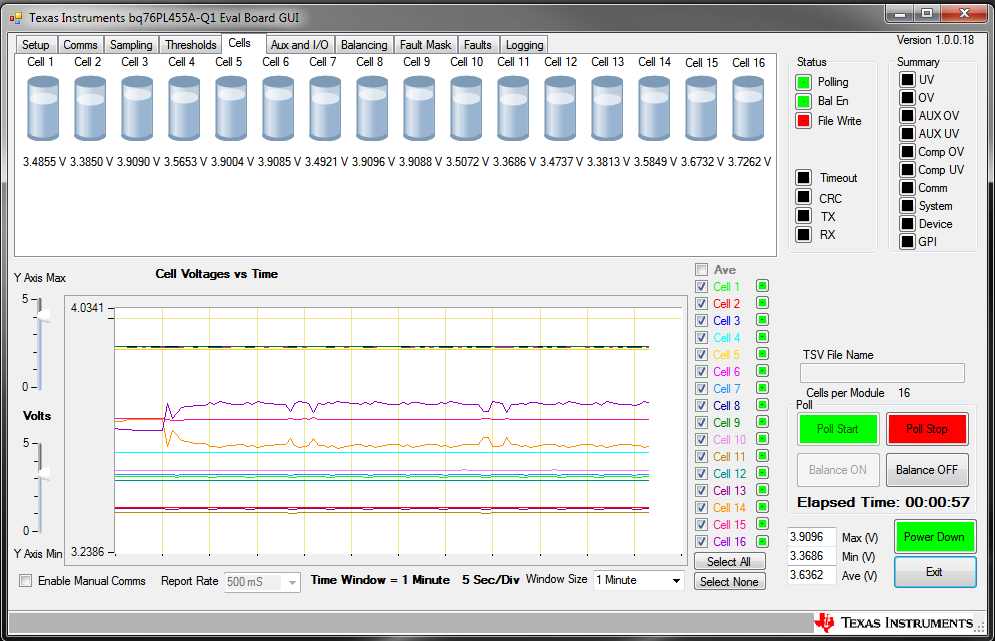
Task: Click the TSV File Name input field
Action: 882,373
